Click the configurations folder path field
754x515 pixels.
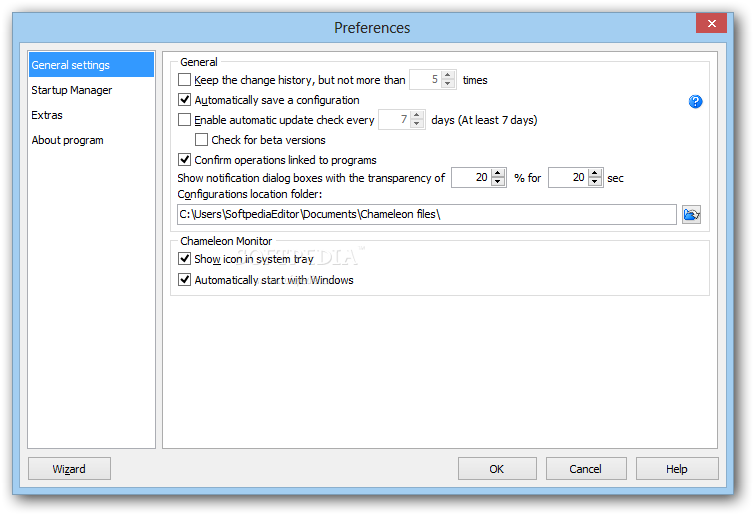(427, 214)
